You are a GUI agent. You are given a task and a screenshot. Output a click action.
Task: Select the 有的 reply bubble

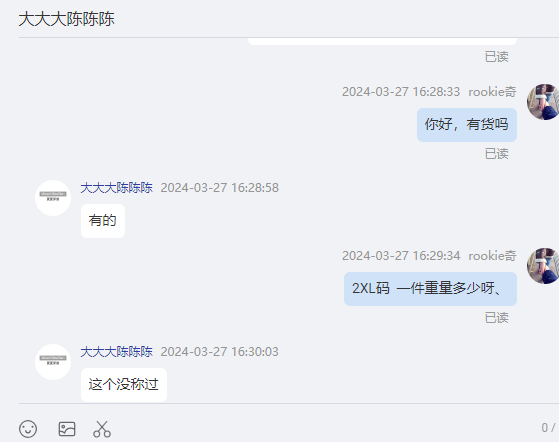(103, 221)
